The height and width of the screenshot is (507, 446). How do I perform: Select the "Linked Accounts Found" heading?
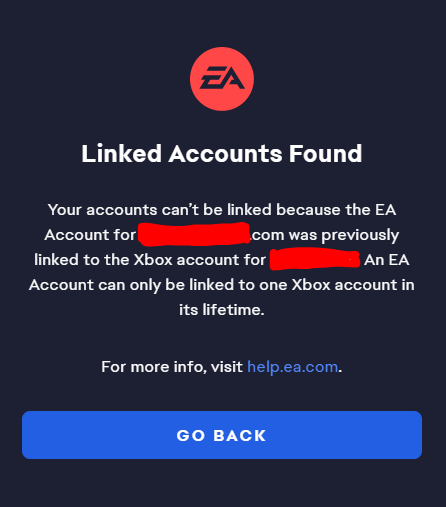(222, 154)
